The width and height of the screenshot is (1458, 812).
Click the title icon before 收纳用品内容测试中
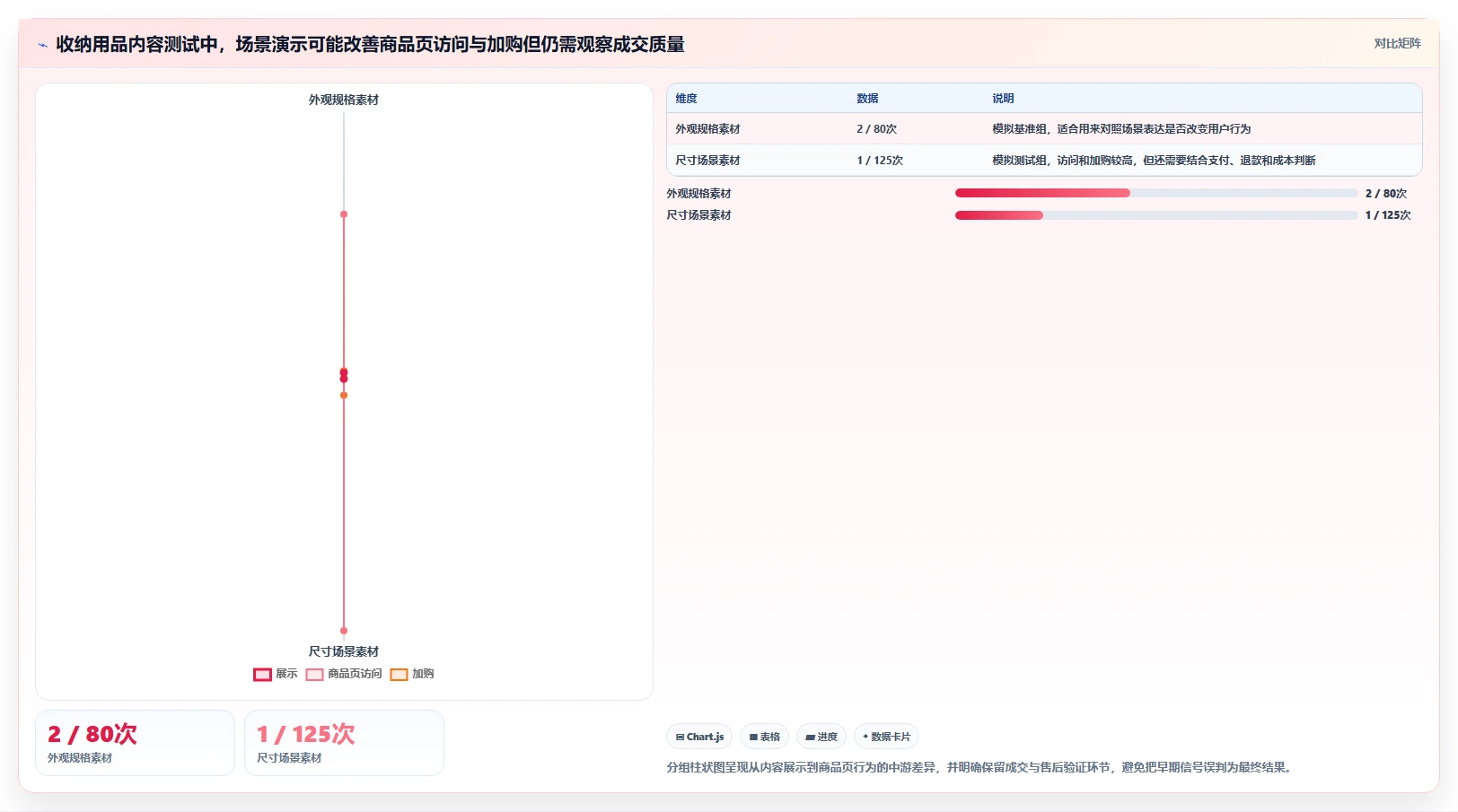pos(42,45)
